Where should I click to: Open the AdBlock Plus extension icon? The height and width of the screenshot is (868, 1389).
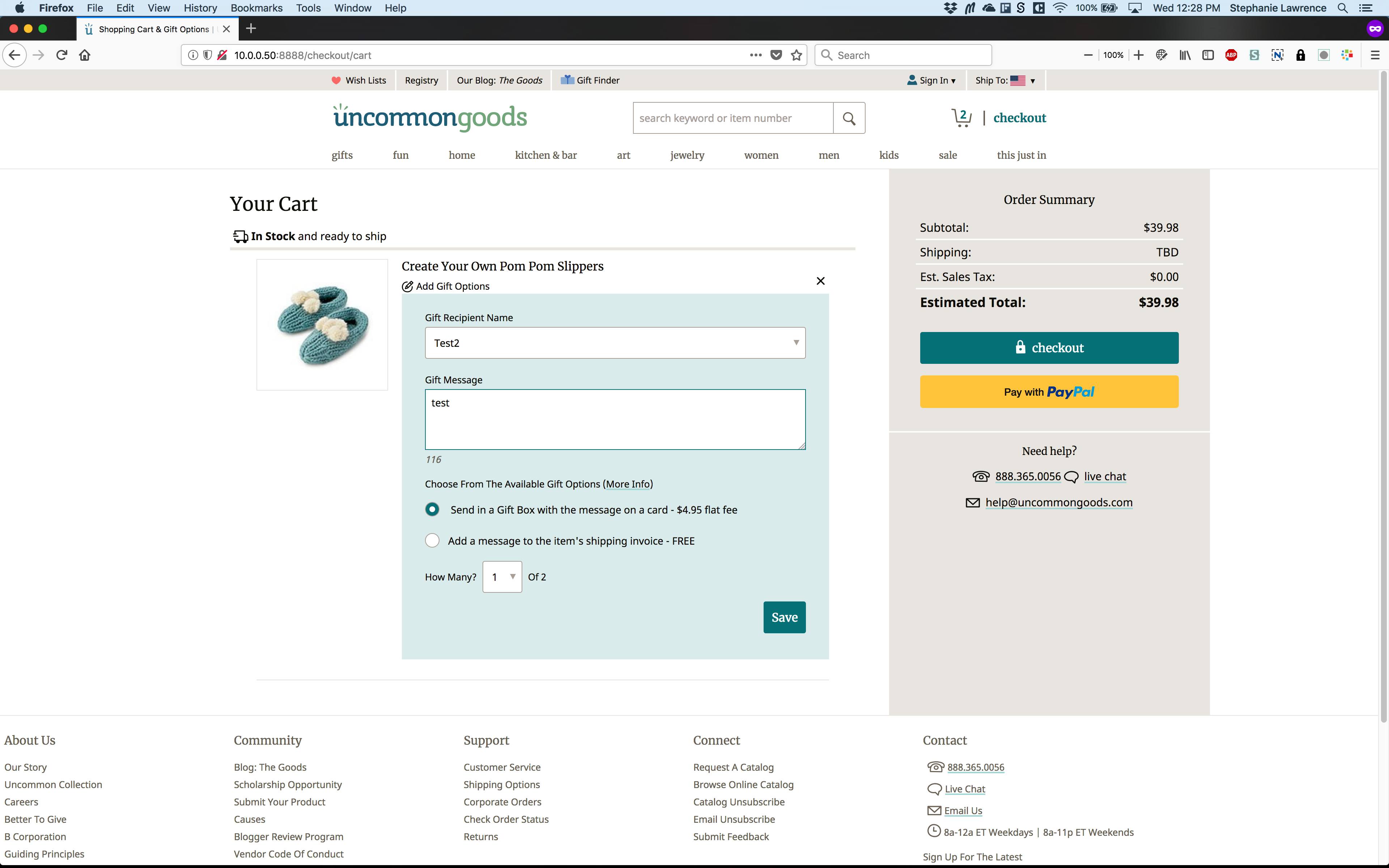click(1231, 55)
